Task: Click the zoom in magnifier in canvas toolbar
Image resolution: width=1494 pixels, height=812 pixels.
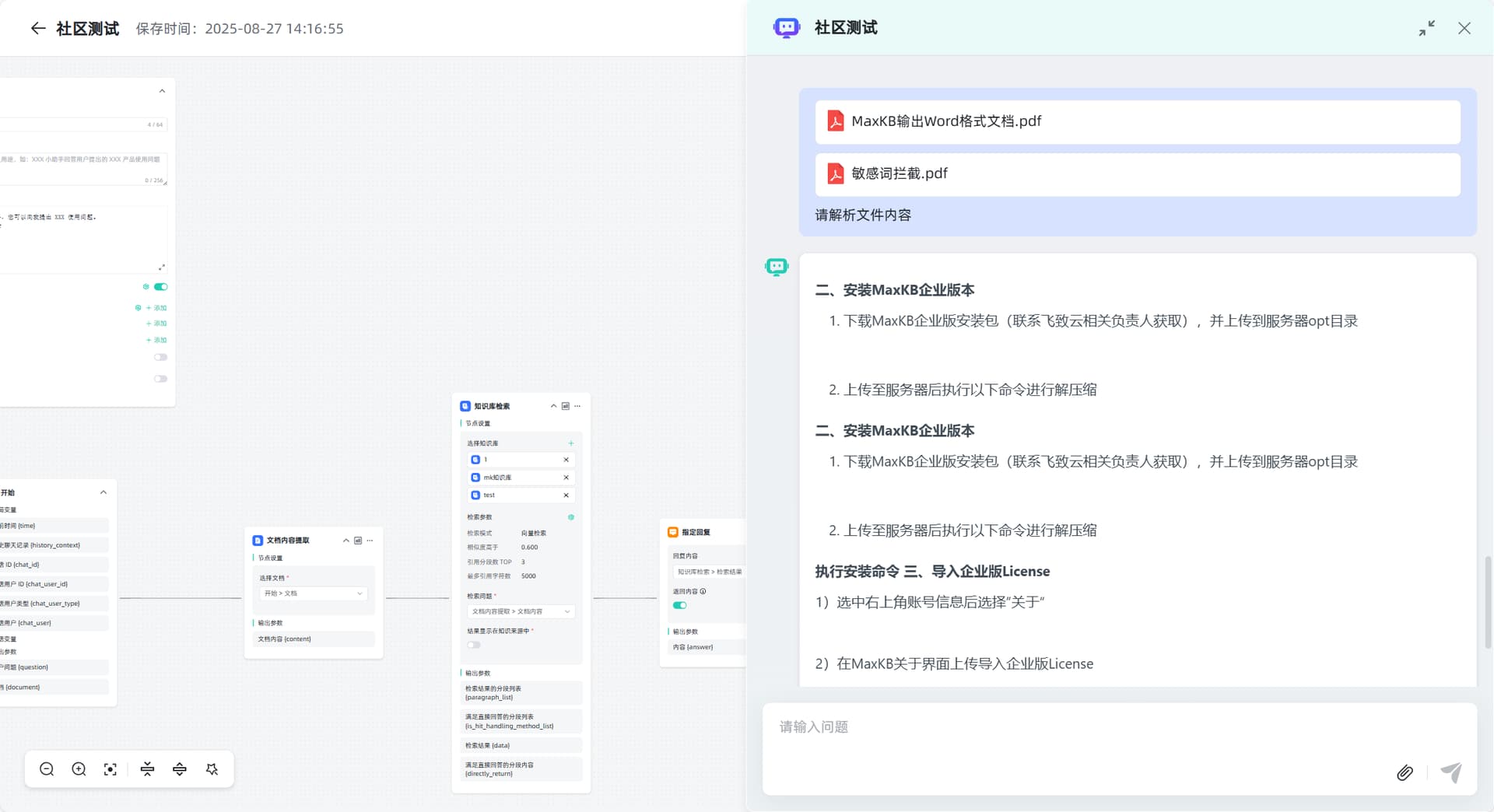Action: tap(79, 769)
